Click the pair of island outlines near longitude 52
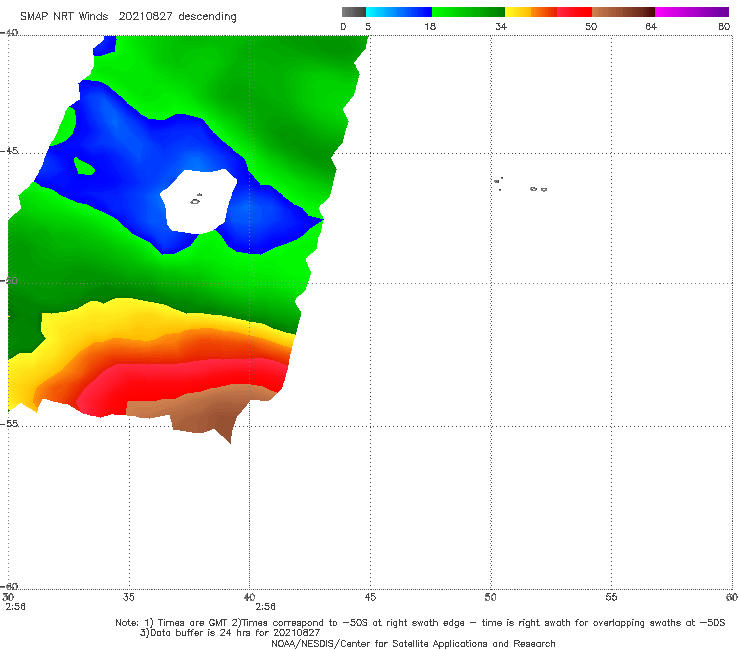The height and width of the screenshot is (650, 740). (x=538, y=189)
